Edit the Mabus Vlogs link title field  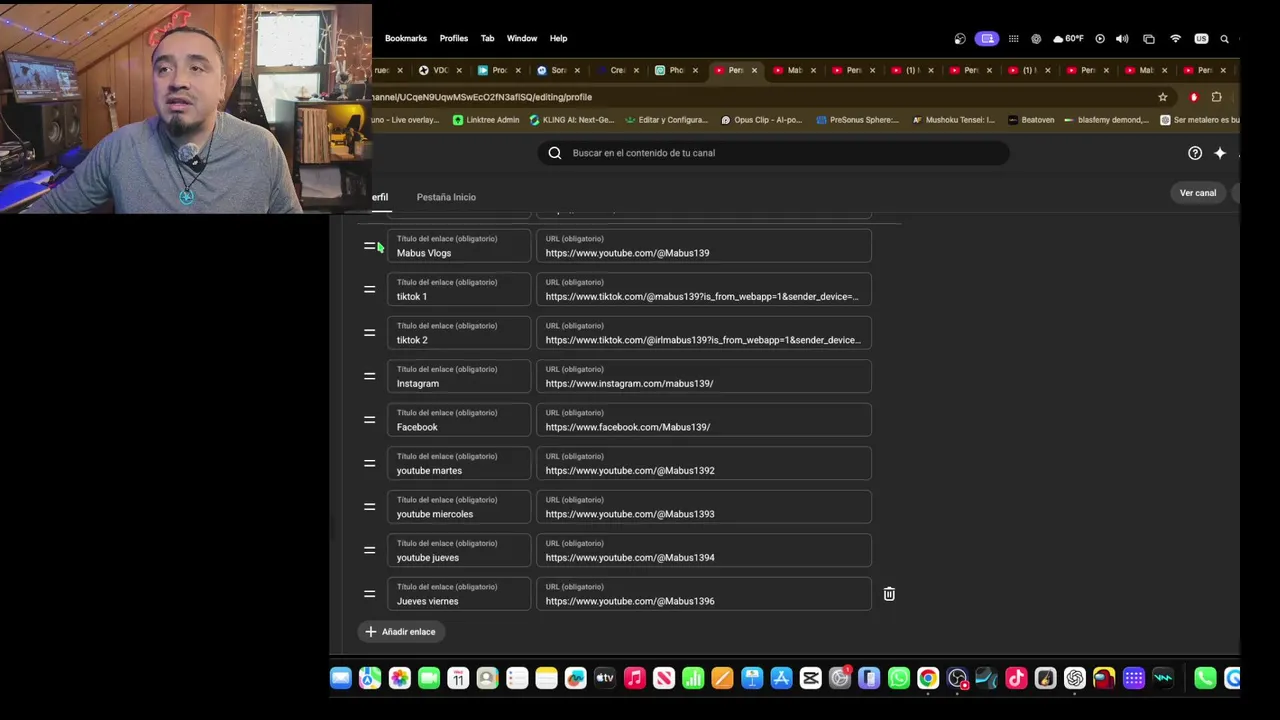(x=459, y=246)
